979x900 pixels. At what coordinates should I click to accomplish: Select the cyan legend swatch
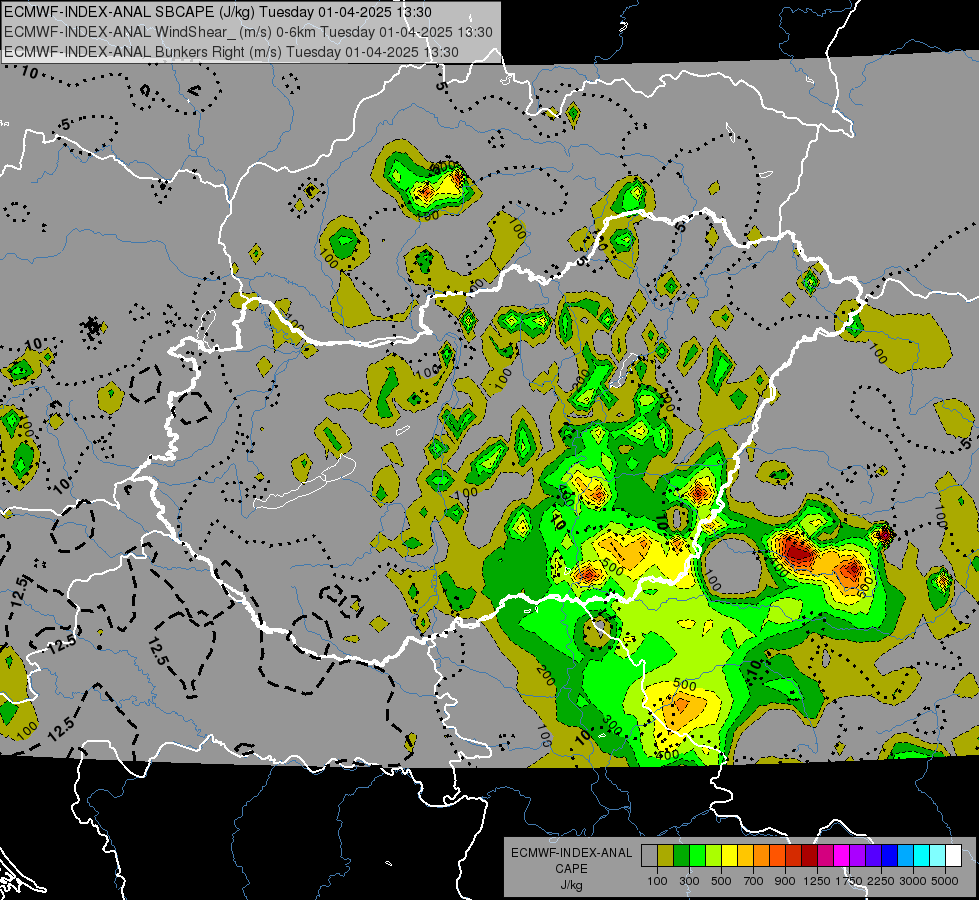click(921, 856)
